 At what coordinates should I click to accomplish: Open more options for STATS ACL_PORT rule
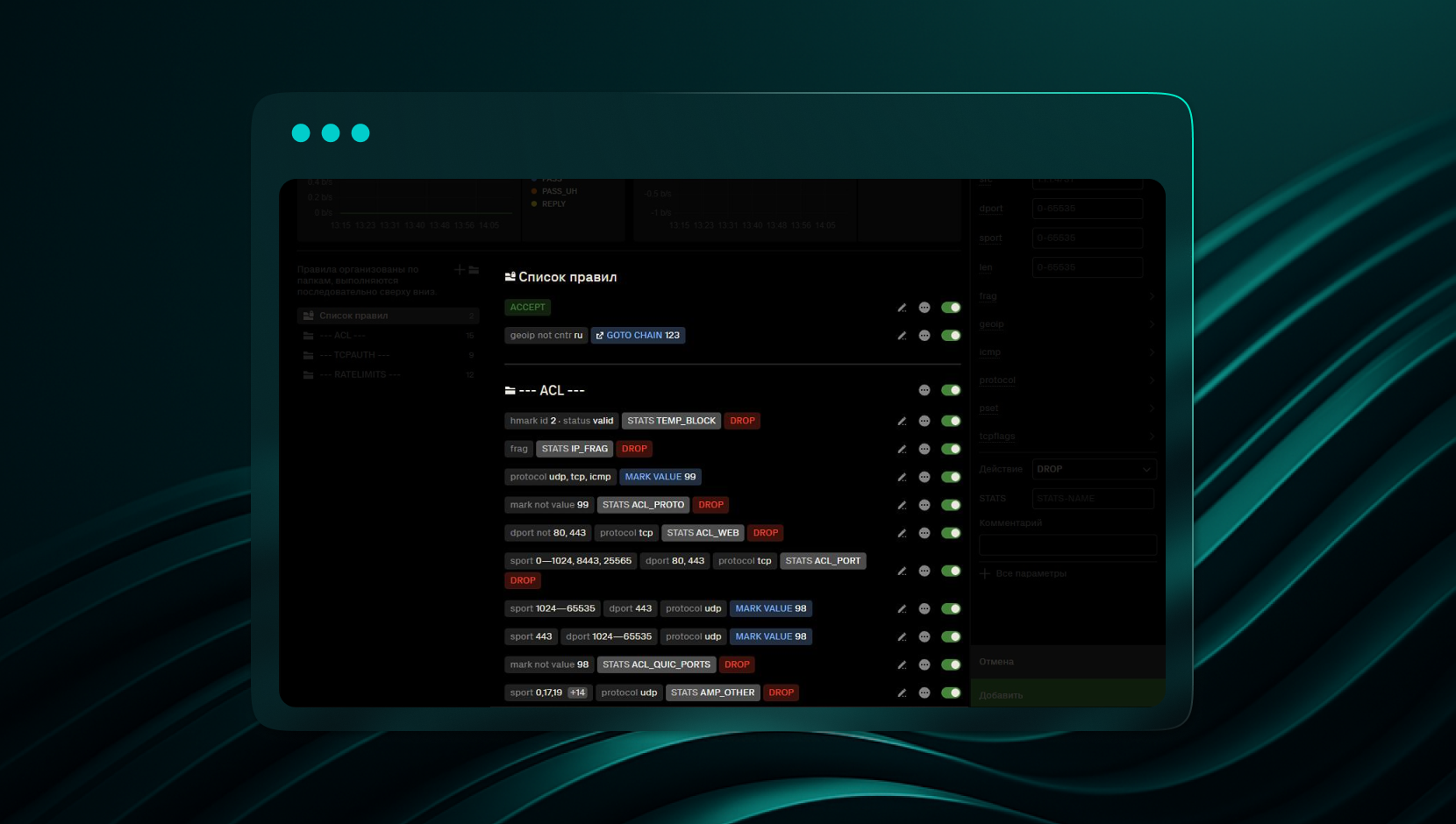click(x=924, y=571)
